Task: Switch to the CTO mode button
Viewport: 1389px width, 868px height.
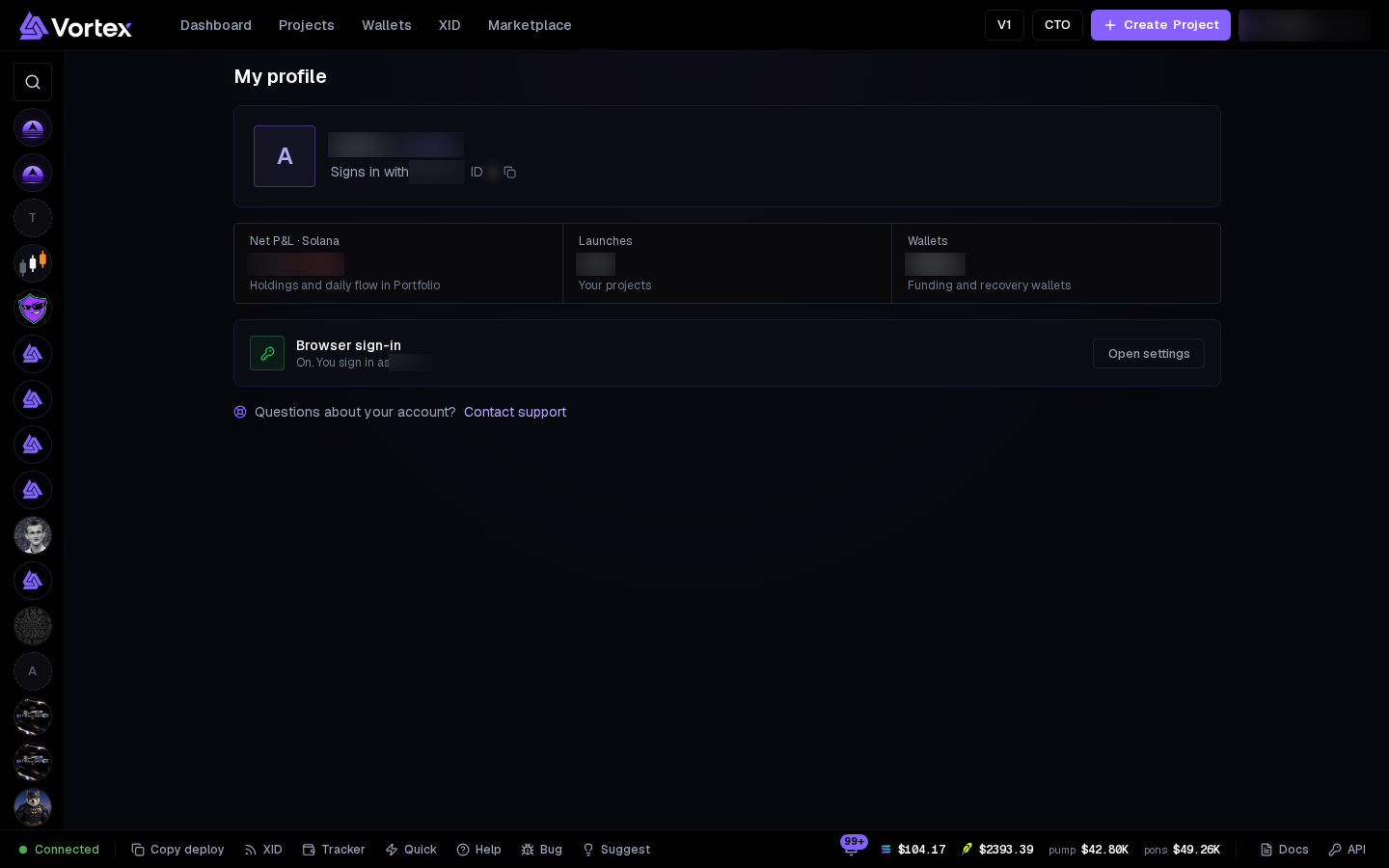Action: (1057, 25)
